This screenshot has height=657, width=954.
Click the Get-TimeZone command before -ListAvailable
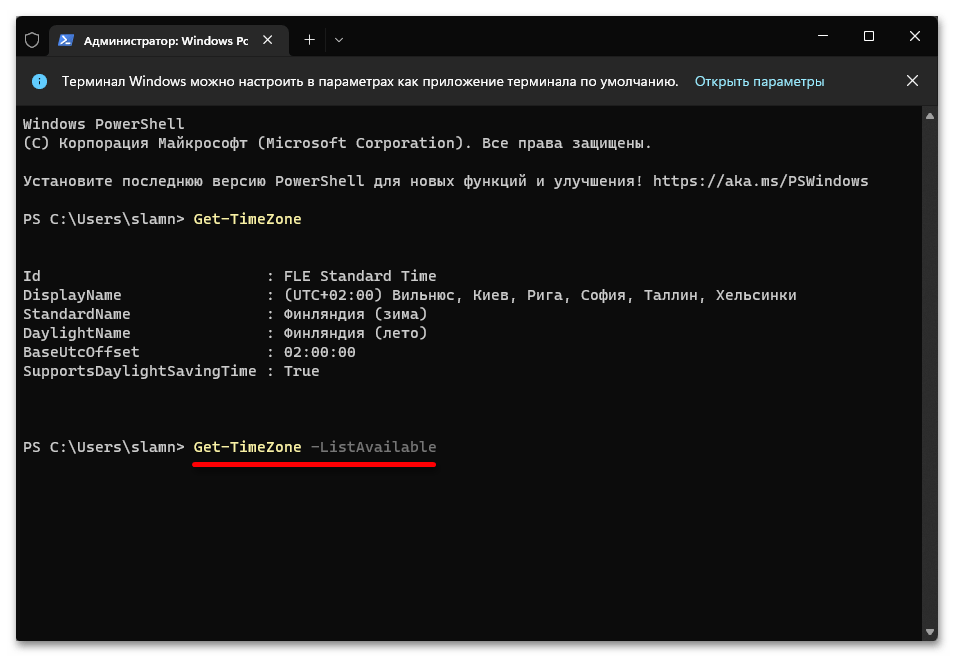247,447
